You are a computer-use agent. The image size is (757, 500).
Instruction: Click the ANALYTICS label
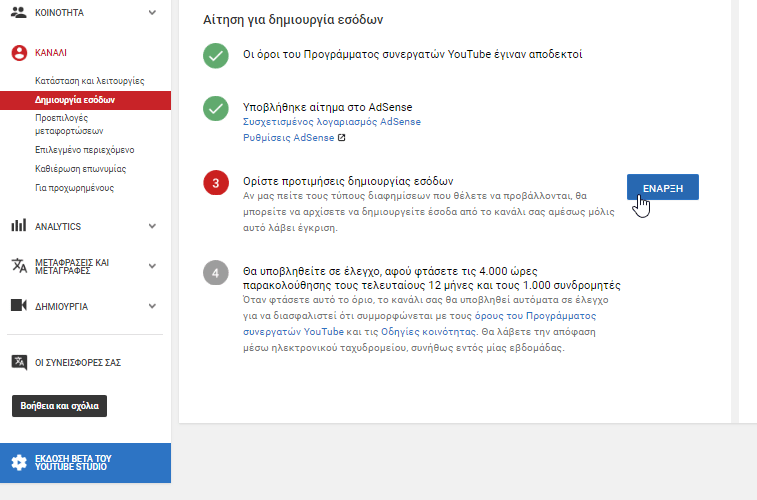tap(58, 226)
